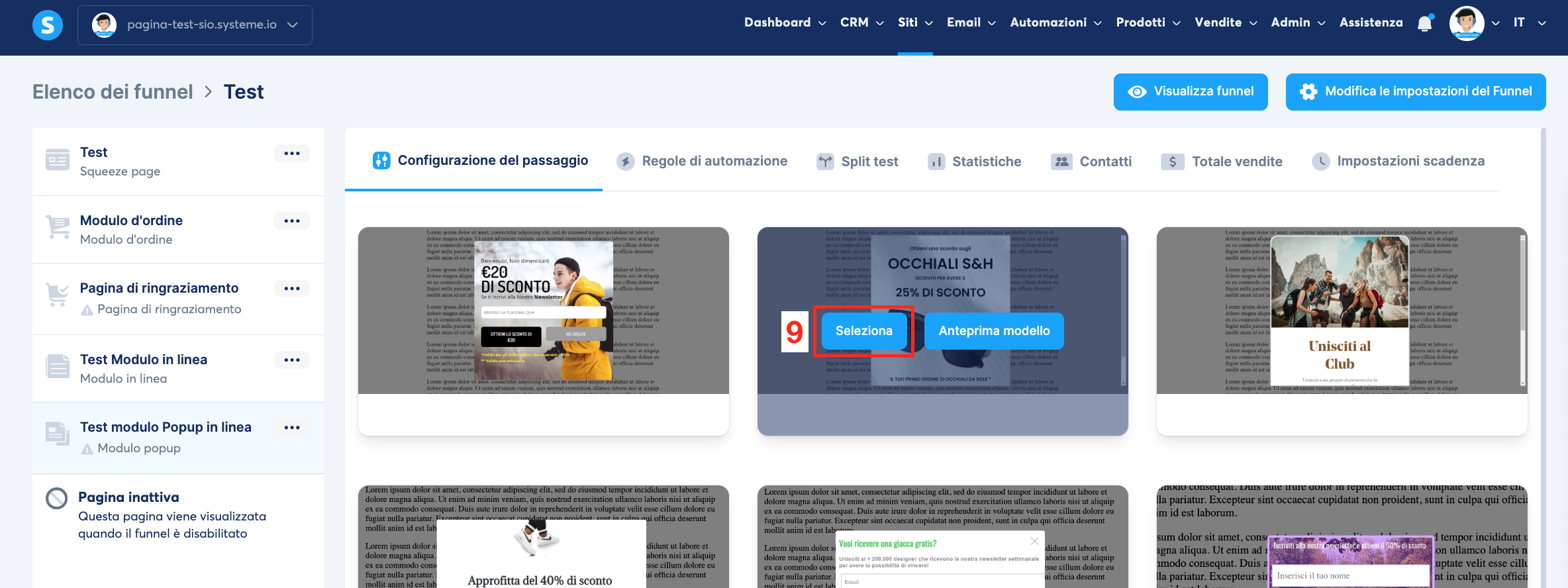
Task: Click the Squeeze page icon next to Test
Action: pyautogui.click(x=58, y=160)
